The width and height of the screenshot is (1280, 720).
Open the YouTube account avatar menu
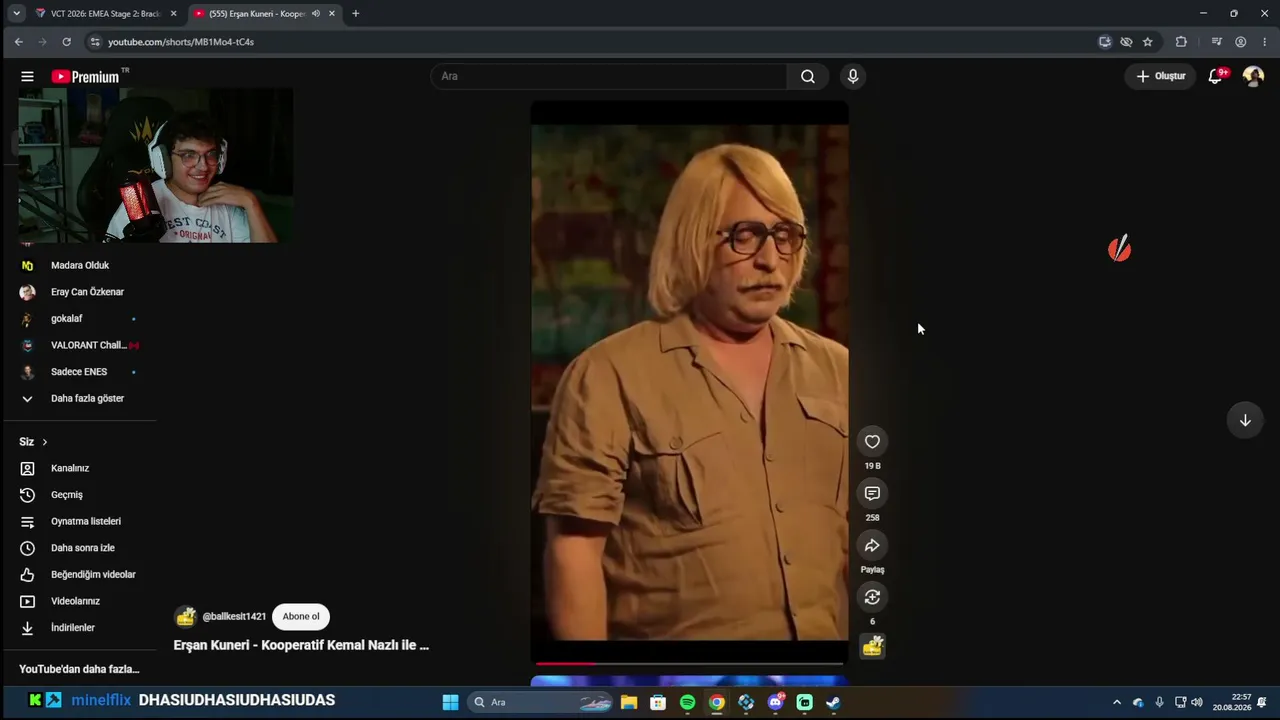click(1253, 76)
